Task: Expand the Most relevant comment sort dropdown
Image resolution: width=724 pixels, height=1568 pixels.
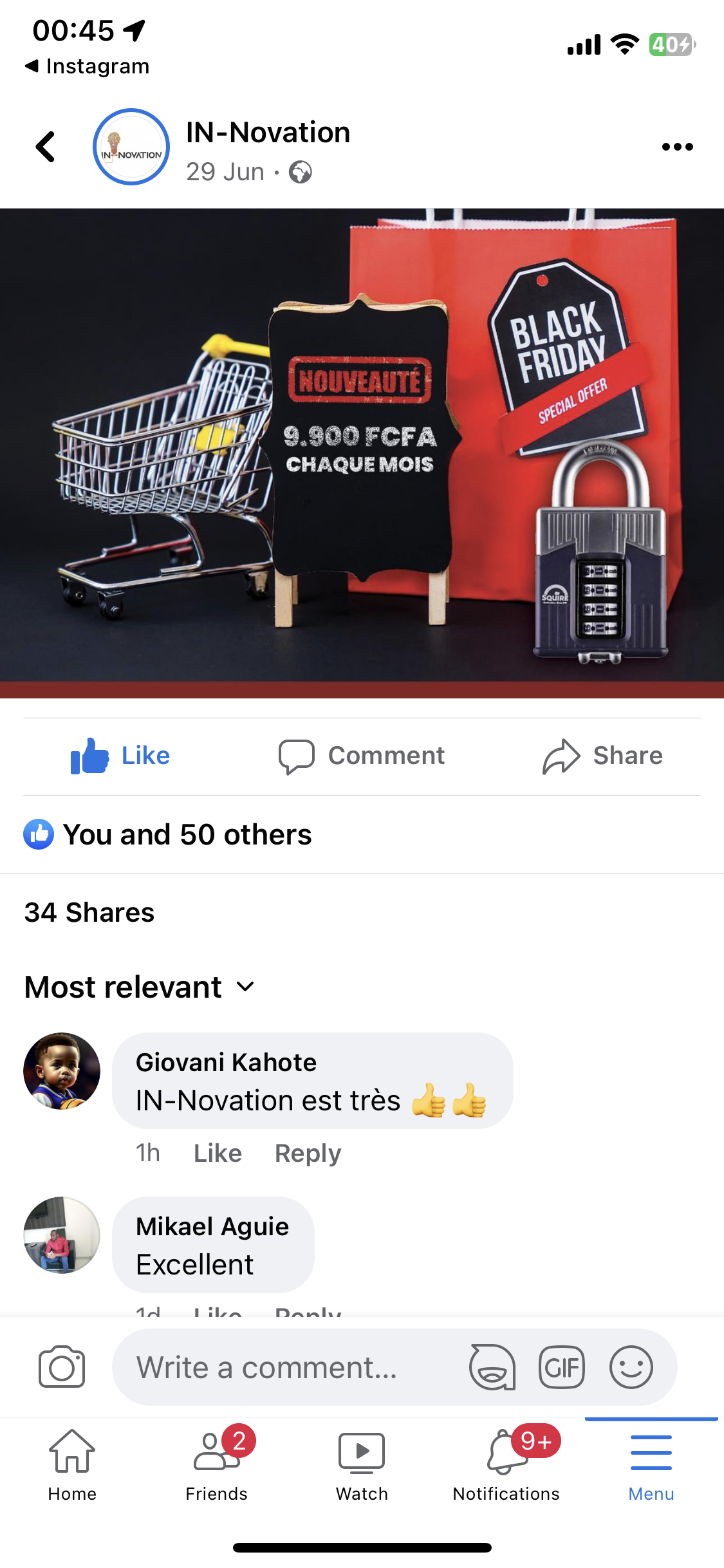Action: coord(140,987)
